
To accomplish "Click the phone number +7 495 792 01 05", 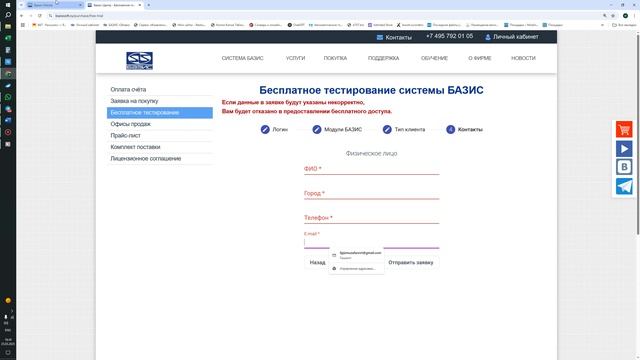I will point(449,36).
